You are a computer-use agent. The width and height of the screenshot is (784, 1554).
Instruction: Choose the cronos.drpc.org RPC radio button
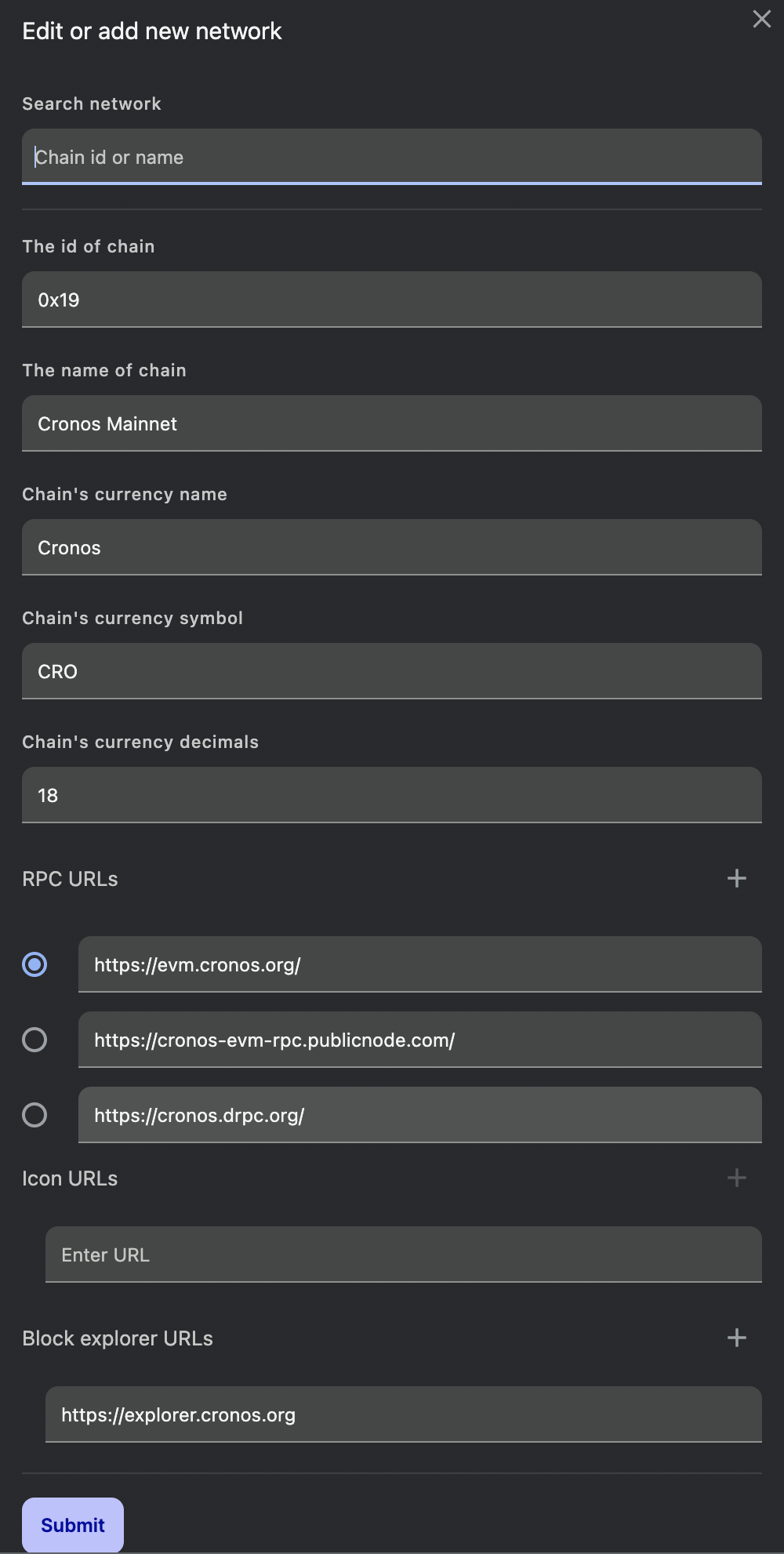[x=34, y=1115]
